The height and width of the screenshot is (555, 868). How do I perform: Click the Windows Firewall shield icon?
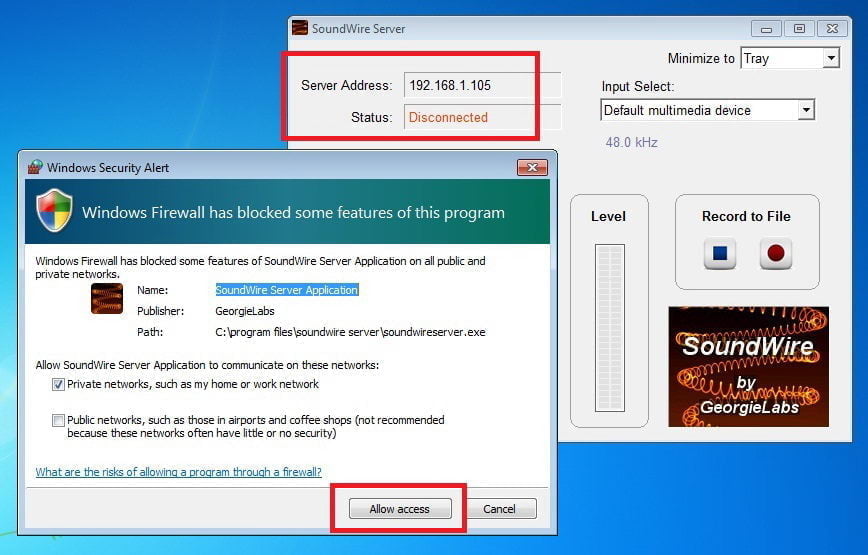[x=54, y=211]
